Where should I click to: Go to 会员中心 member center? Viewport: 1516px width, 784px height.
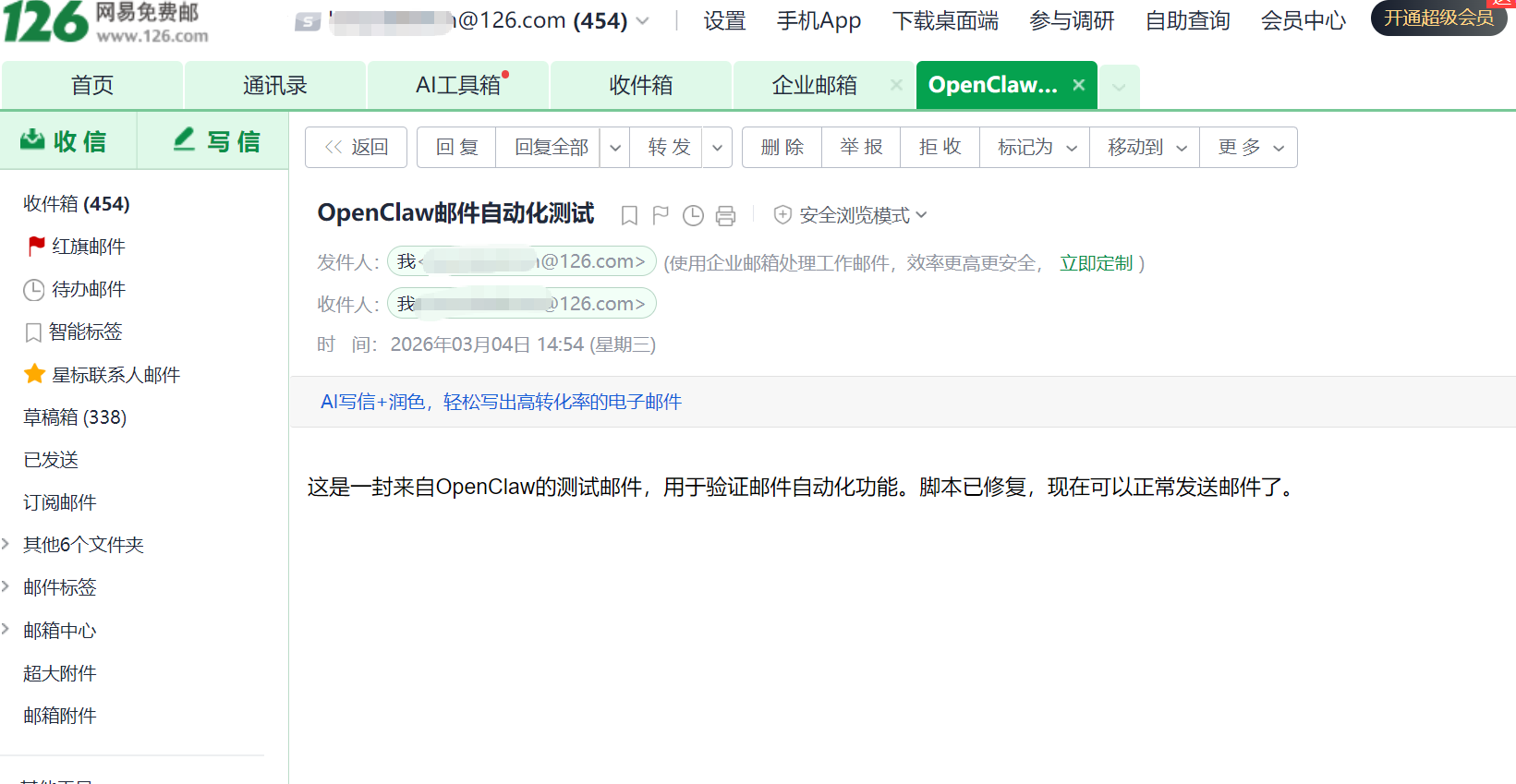click(x=1304, y=20)
